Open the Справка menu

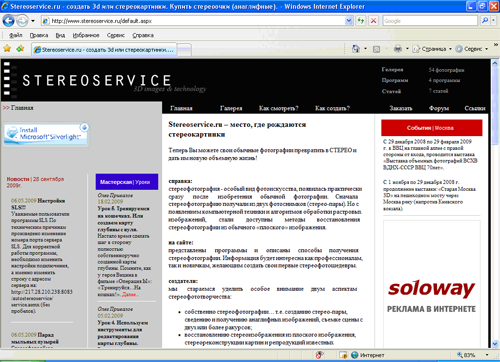[143, 35]
